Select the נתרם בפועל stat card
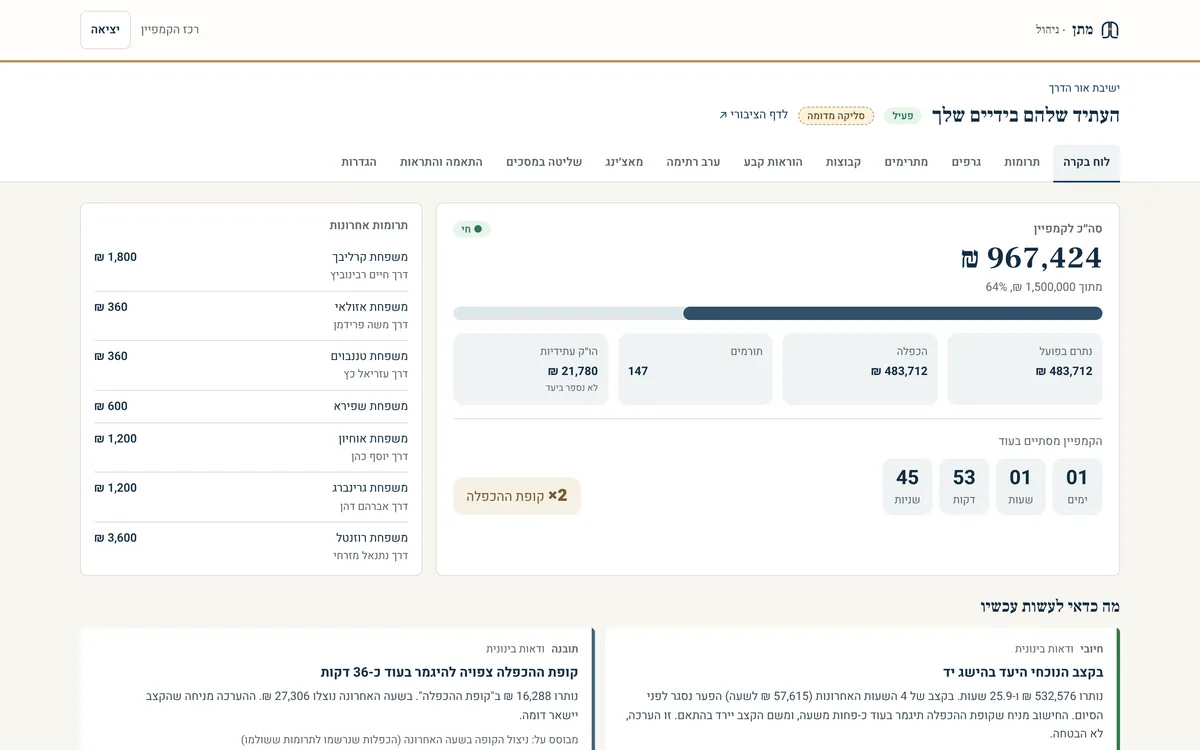Image resolution: width=1200 pixels, height=750 pixels. tap(1025, 369)
